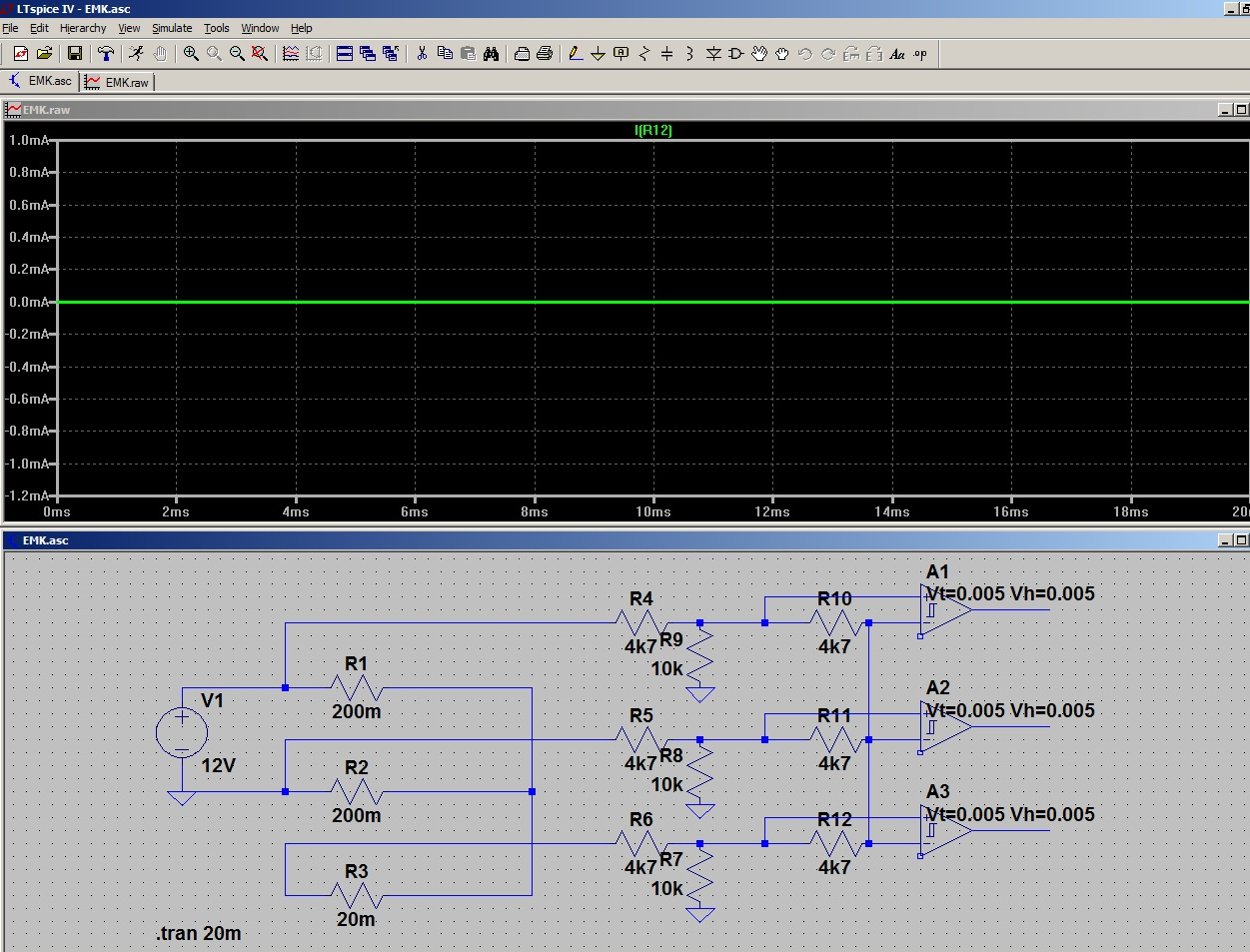Open the Simulate menu
Viewport: 1250px width, 952px height.
172,28
